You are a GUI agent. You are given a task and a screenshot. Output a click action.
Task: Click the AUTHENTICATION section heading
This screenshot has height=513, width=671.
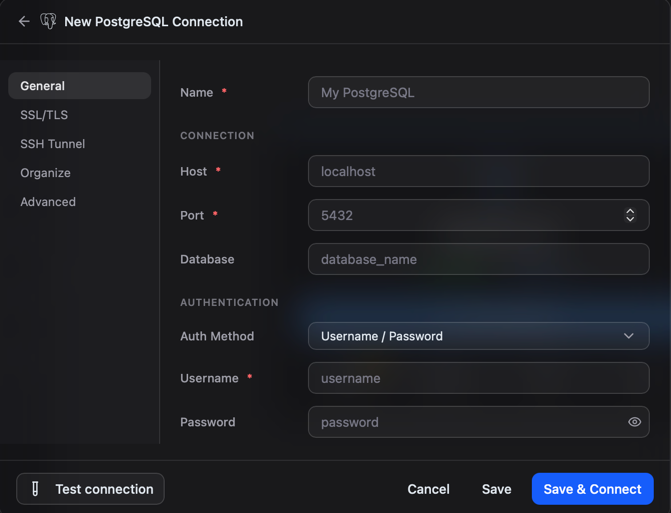(229, 302)
